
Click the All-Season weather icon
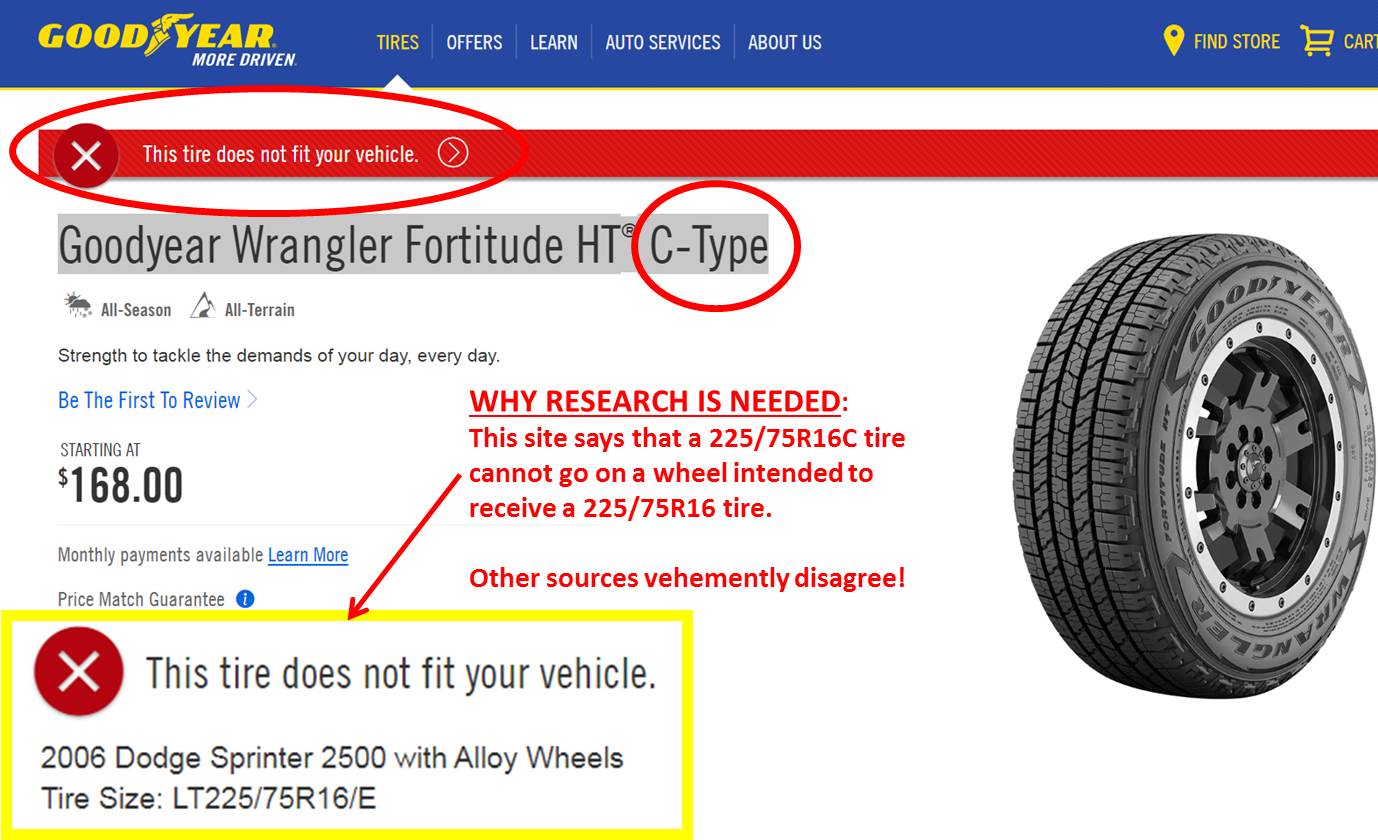click(x=78, y=305)
